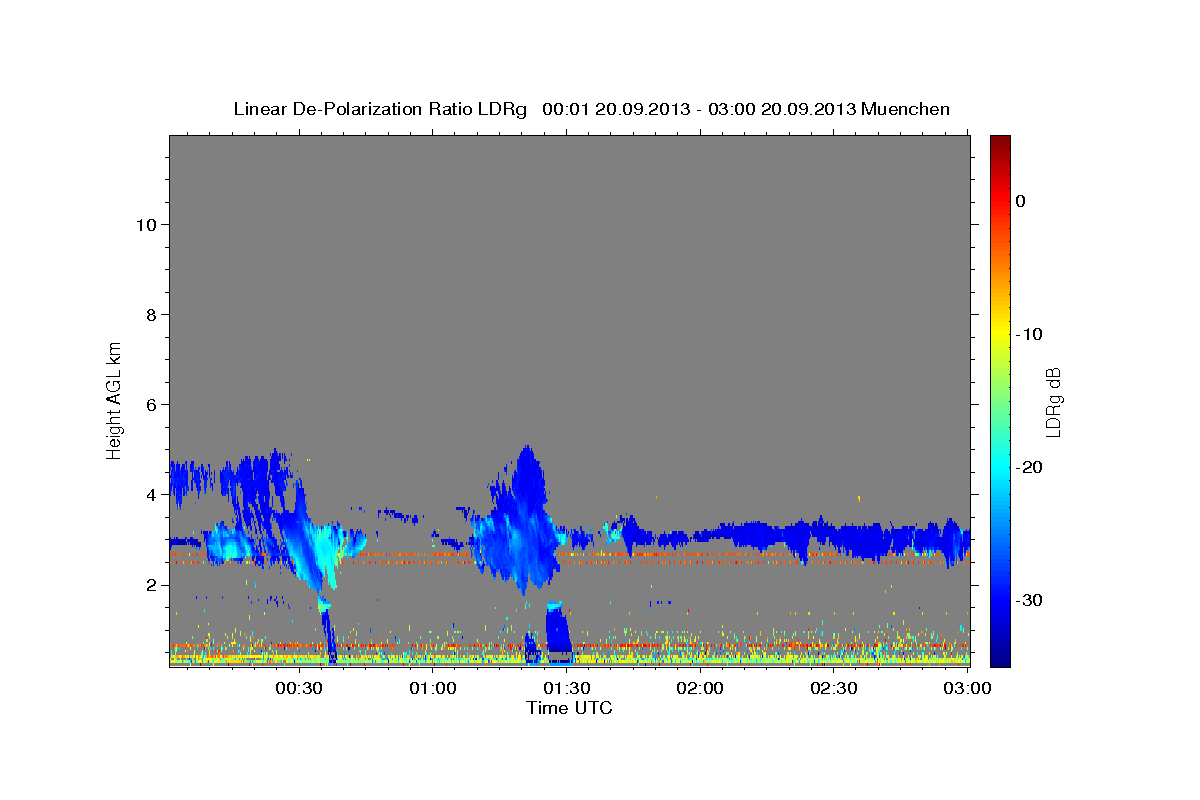This screenshot has height=800, width=1200.
Task: Click the colorbar value -30 label
Action: tap(1029, 600)
